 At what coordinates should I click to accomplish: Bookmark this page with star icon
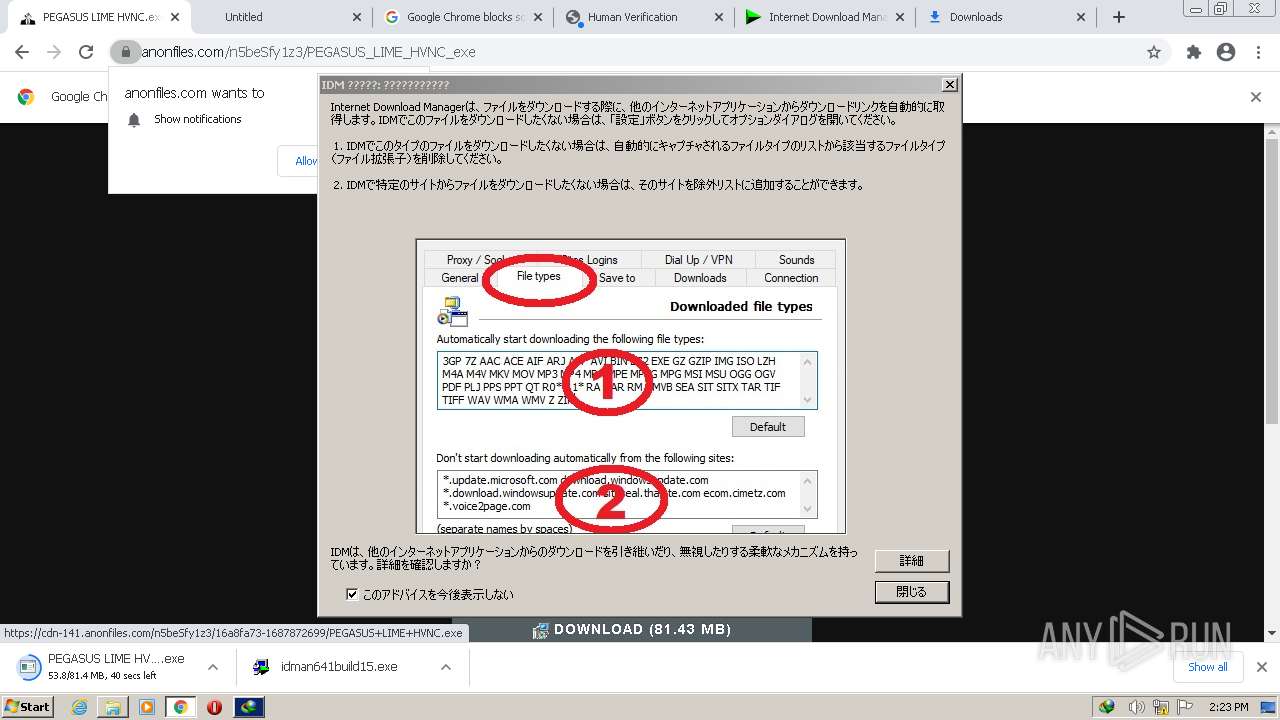[1154, 52]
